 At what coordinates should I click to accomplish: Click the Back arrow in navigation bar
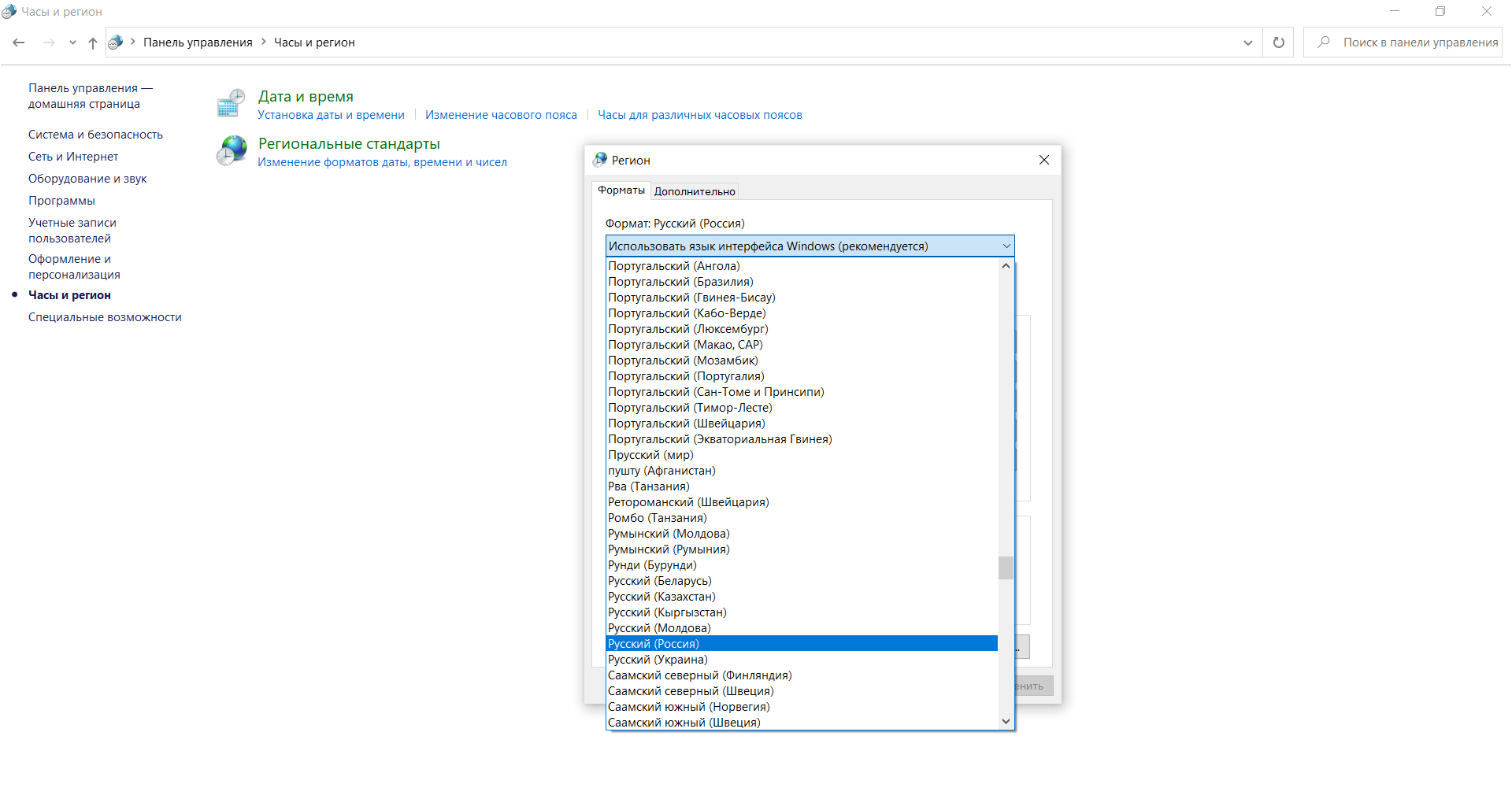pyautogui.click(x=19, y=43)
